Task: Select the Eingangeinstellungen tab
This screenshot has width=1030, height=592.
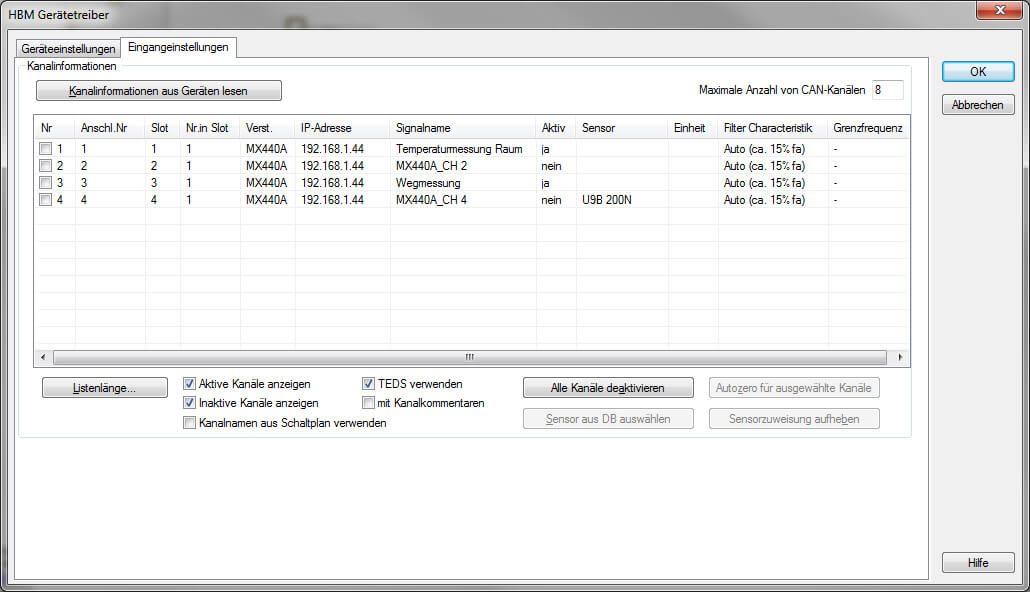Action: click(x=178, y=47)
